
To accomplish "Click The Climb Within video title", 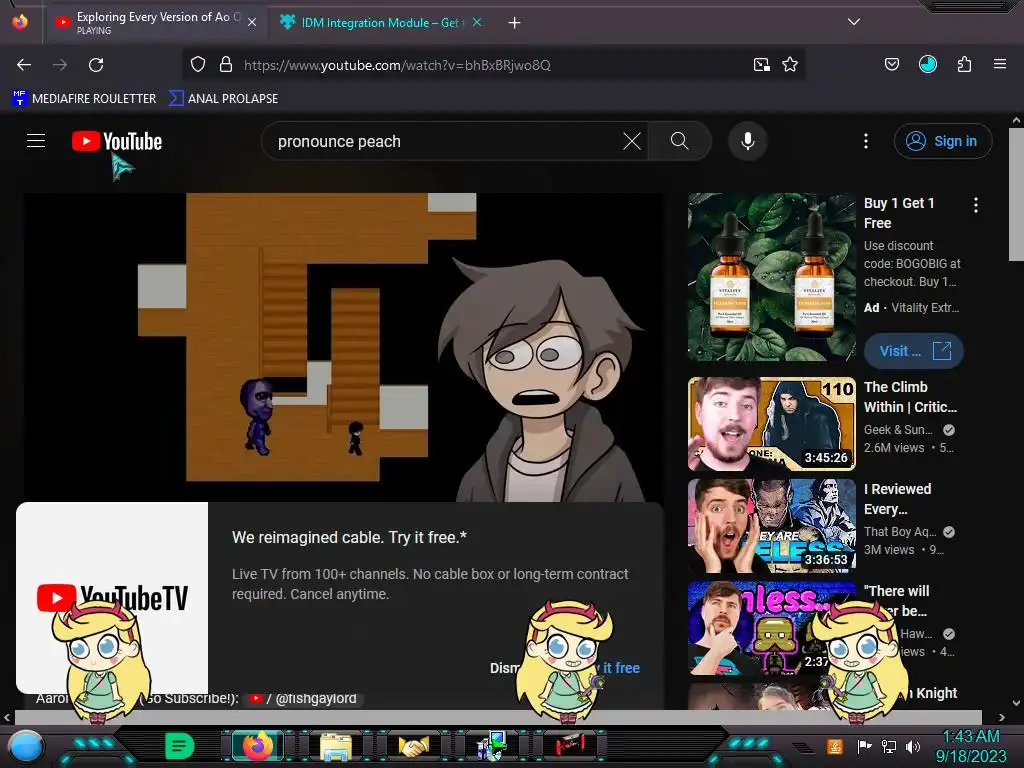I will point(910,397).
